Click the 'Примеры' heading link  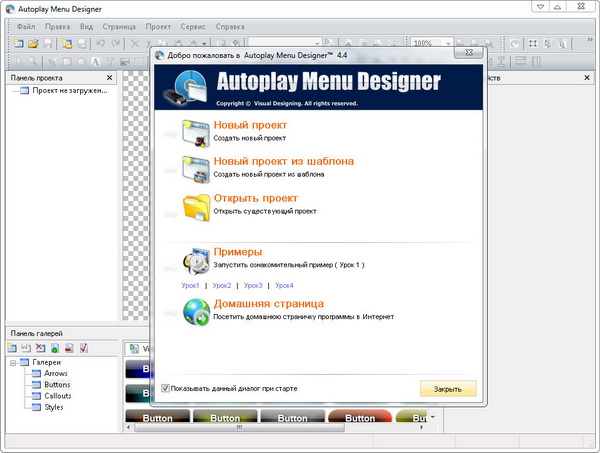[x=238, y=252]
